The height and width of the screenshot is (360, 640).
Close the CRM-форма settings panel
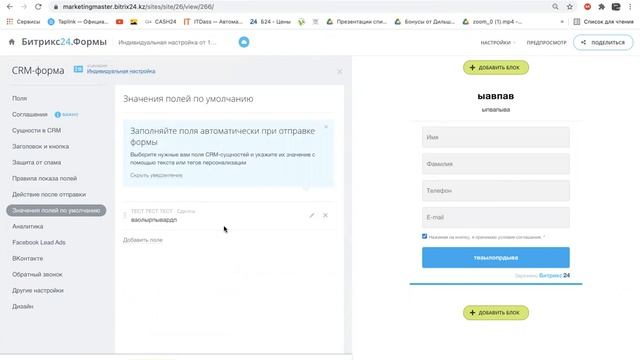click(x=340, y=71)
